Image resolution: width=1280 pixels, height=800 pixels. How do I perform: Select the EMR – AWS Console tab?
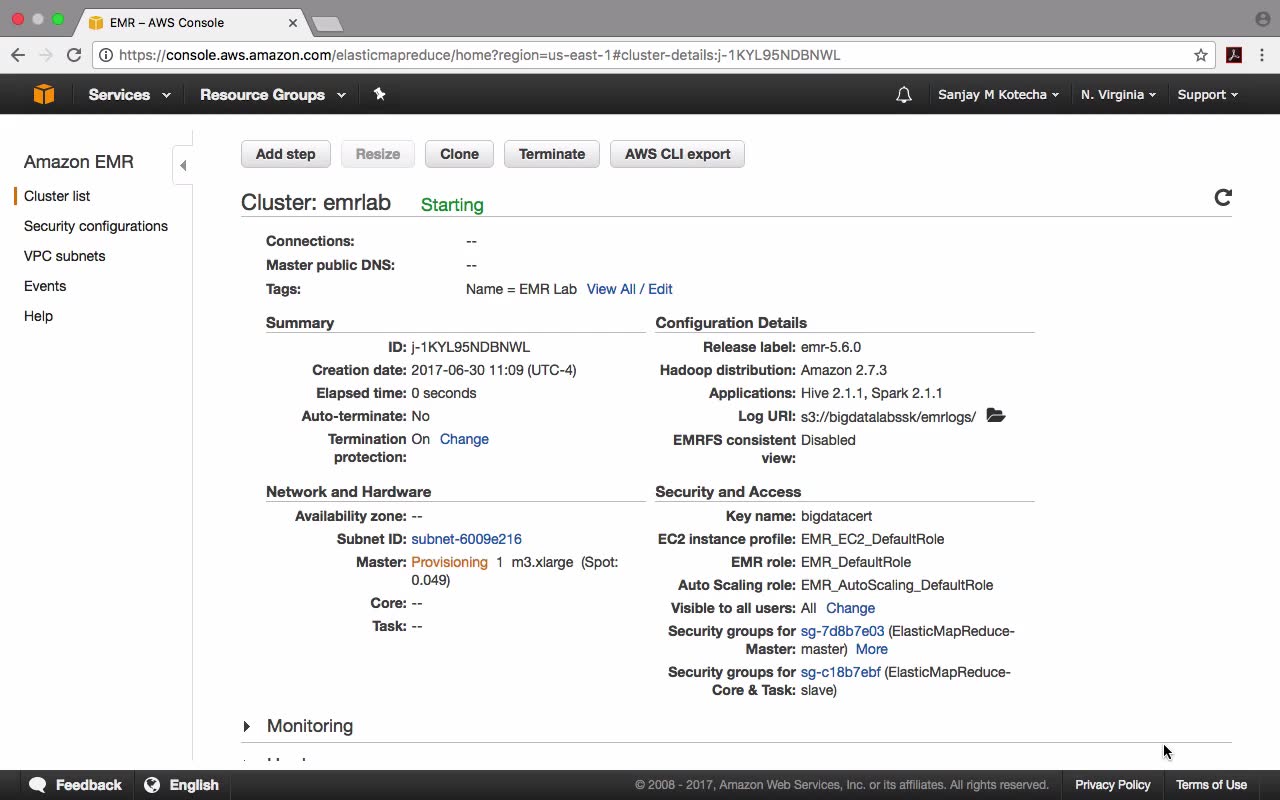[188, 22]
